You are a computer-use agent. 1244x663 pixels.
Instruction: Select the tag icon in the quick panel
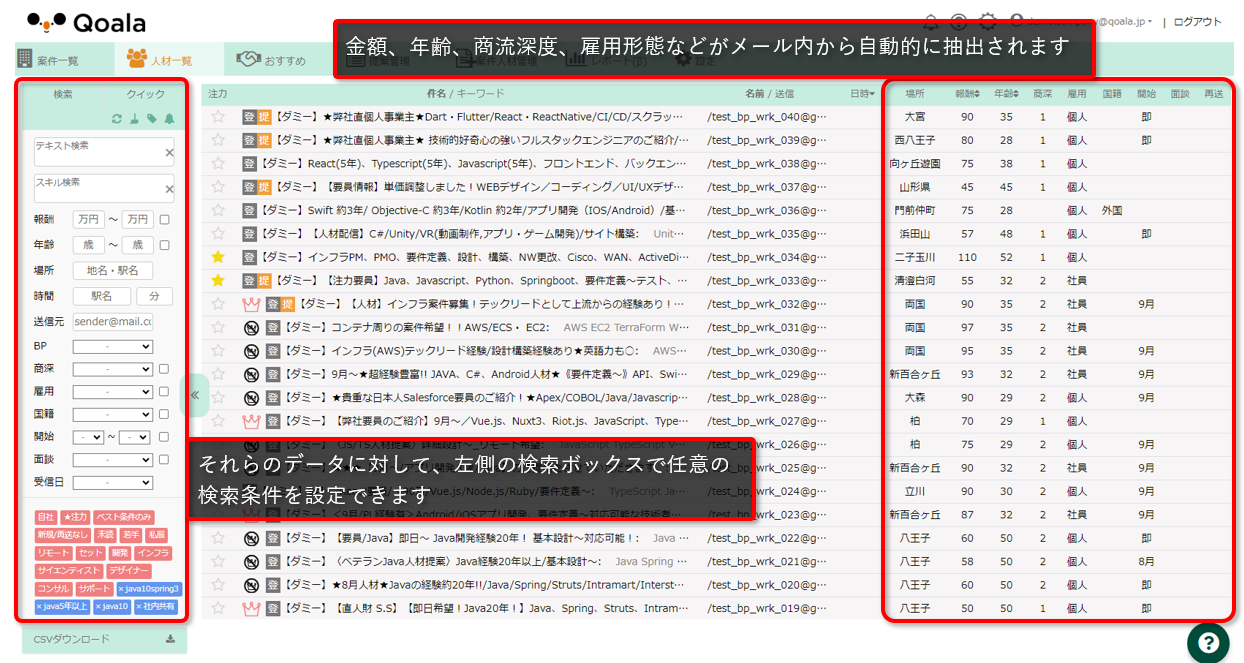[x=152, y=118]
